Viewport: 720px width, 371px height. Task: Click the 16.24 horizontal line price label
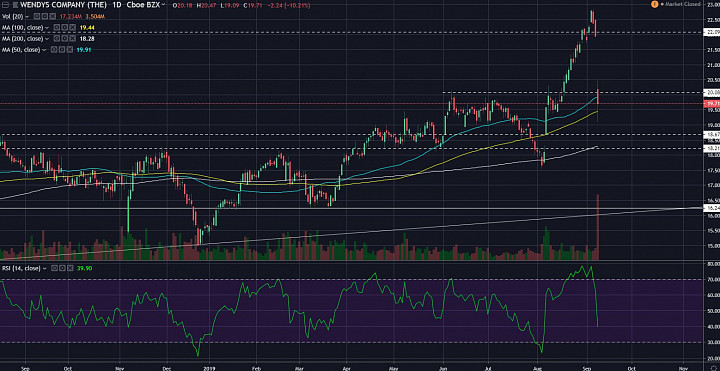pos(712,208)
